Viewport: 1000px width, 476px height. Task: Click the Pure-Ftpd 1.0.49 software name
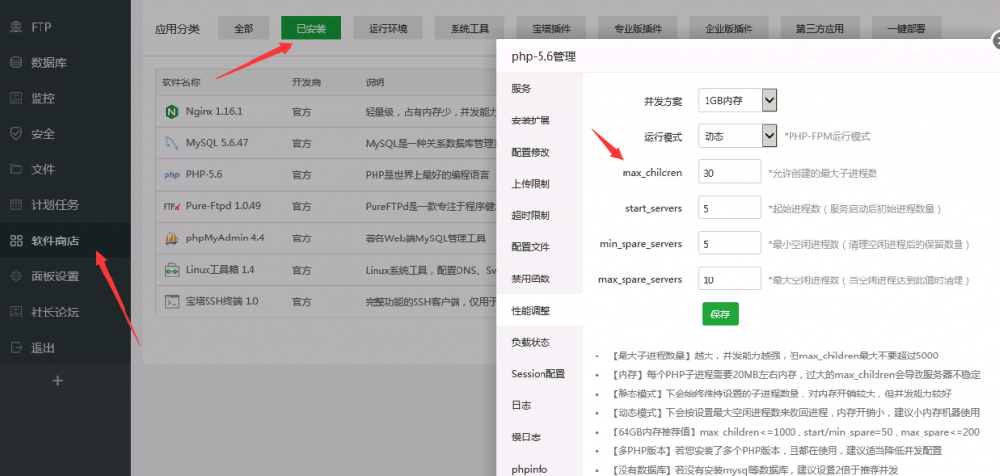[223, 206]
